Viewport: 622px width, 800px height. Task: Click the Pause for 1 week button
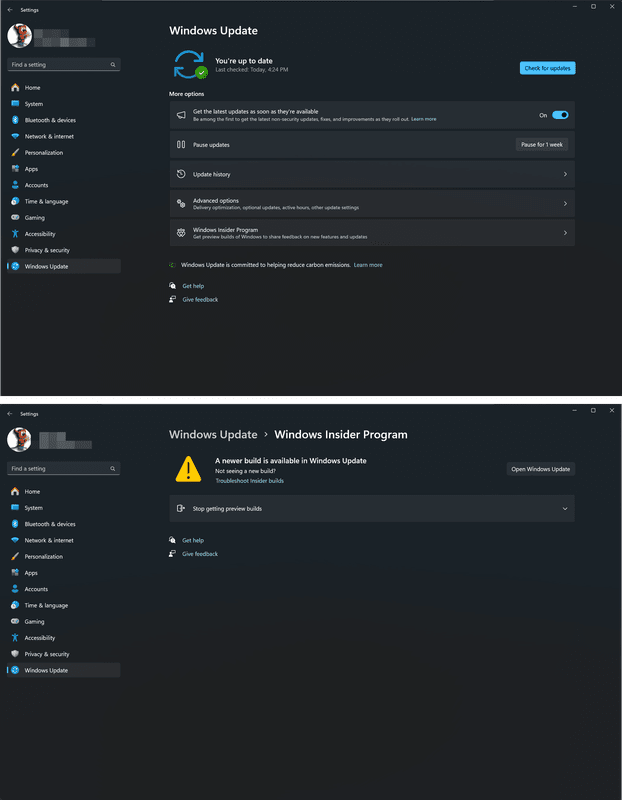click(x=542, y=144)
